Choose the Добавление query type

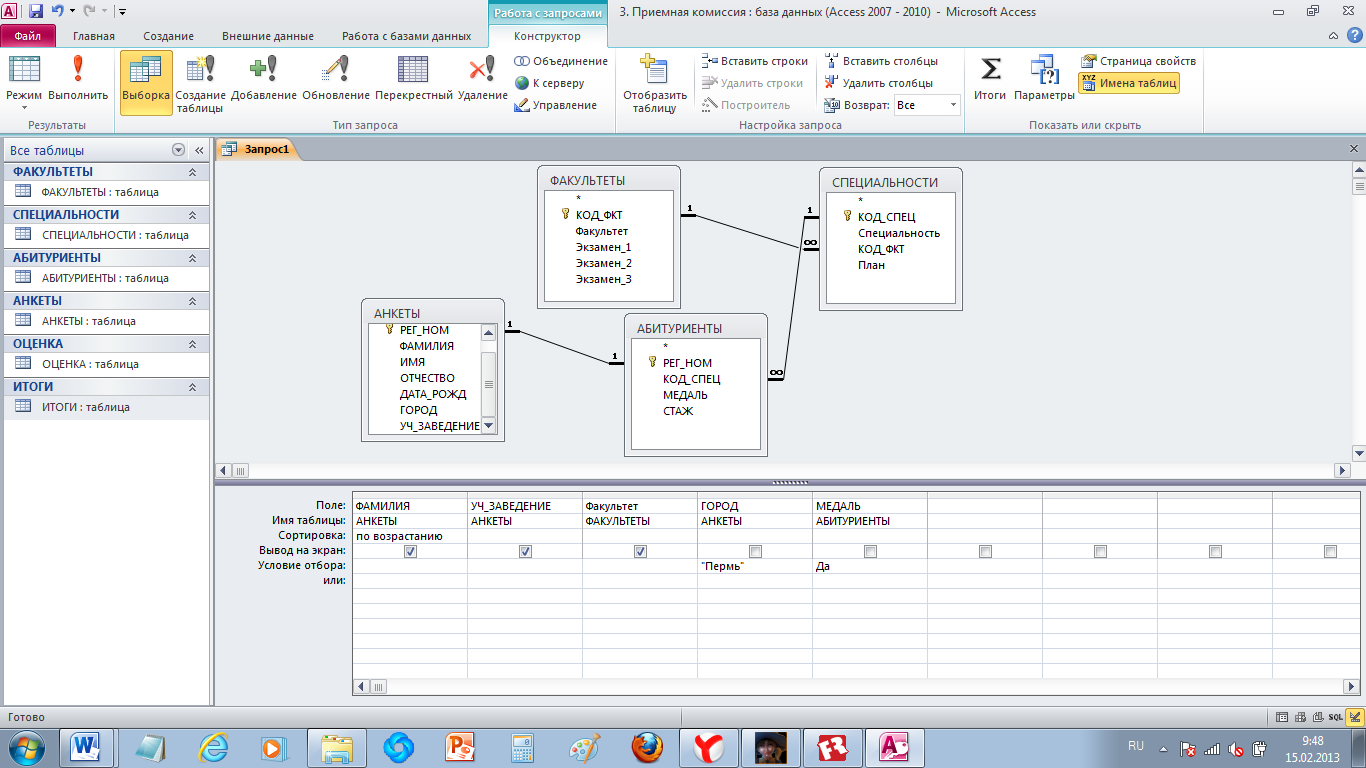point(264,79)
